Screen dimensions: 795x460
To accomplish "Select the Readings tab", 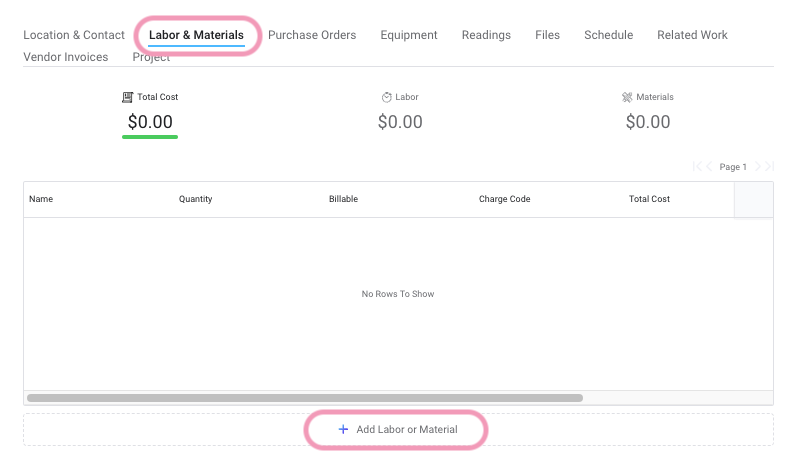I will 486,35.
